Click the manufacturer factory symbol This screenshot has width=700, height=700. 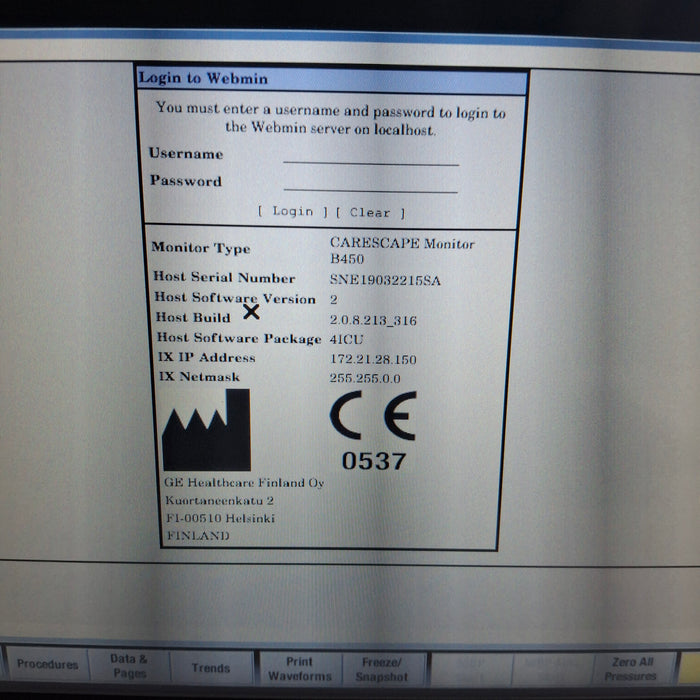pyautogui.click(x=207, y=430)
